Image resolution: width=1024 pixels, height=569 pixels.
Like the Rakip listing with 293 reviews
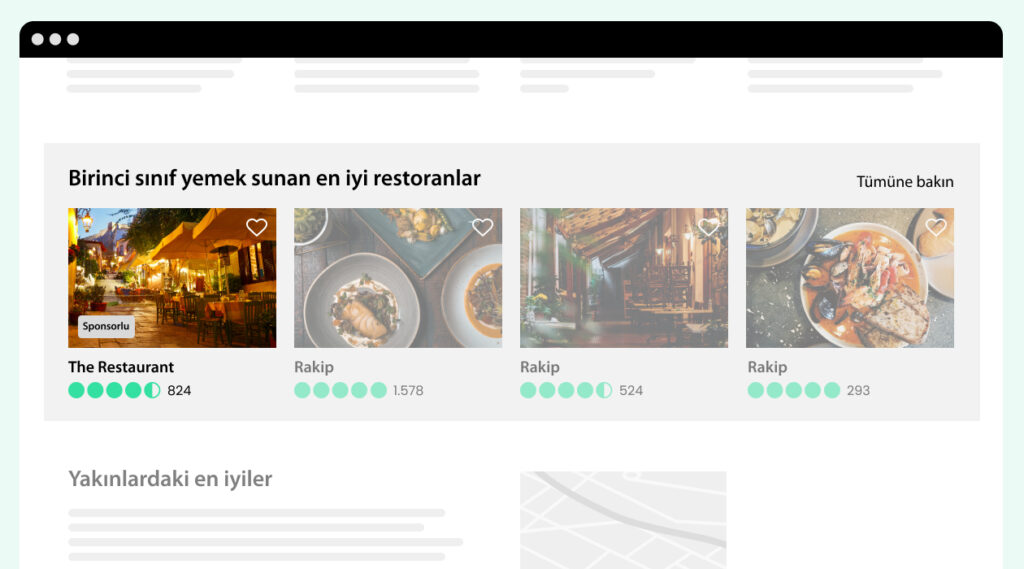click(x=936, y=227)
